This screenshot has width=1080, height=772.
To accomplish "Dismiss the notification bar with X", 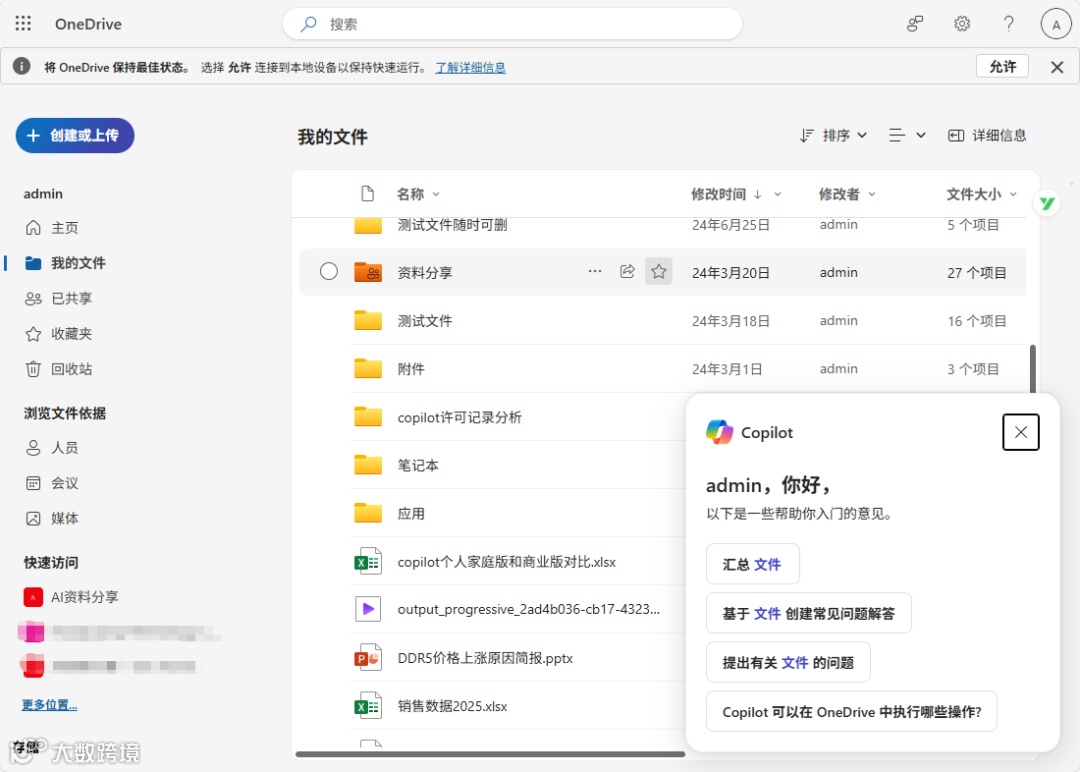I will pyautogui.click(x=1057, y=67).
